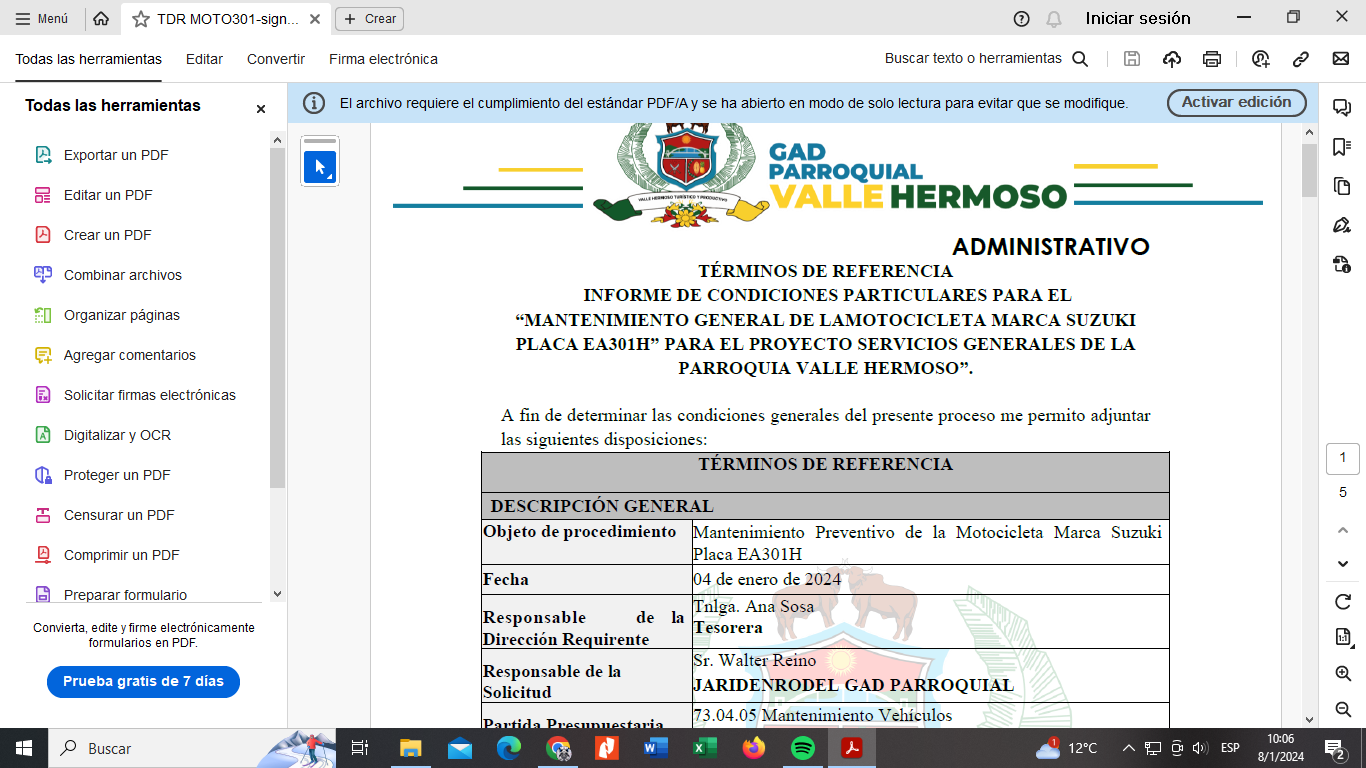
Task: Click the zoom in magnifier icon
Action: click(x=1343, y=674)
